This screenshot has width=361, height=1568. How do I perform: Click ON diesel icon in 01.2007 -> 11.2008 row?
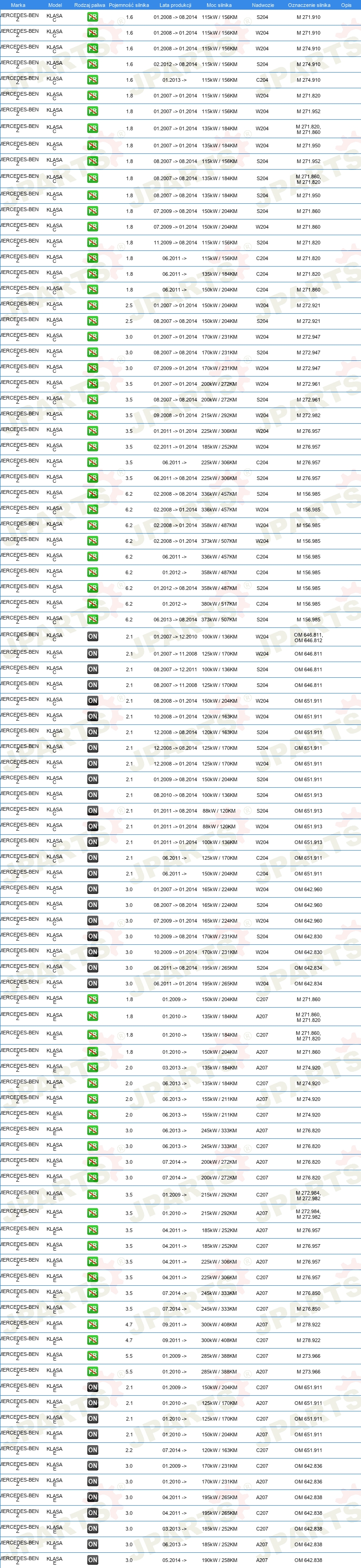92,654
